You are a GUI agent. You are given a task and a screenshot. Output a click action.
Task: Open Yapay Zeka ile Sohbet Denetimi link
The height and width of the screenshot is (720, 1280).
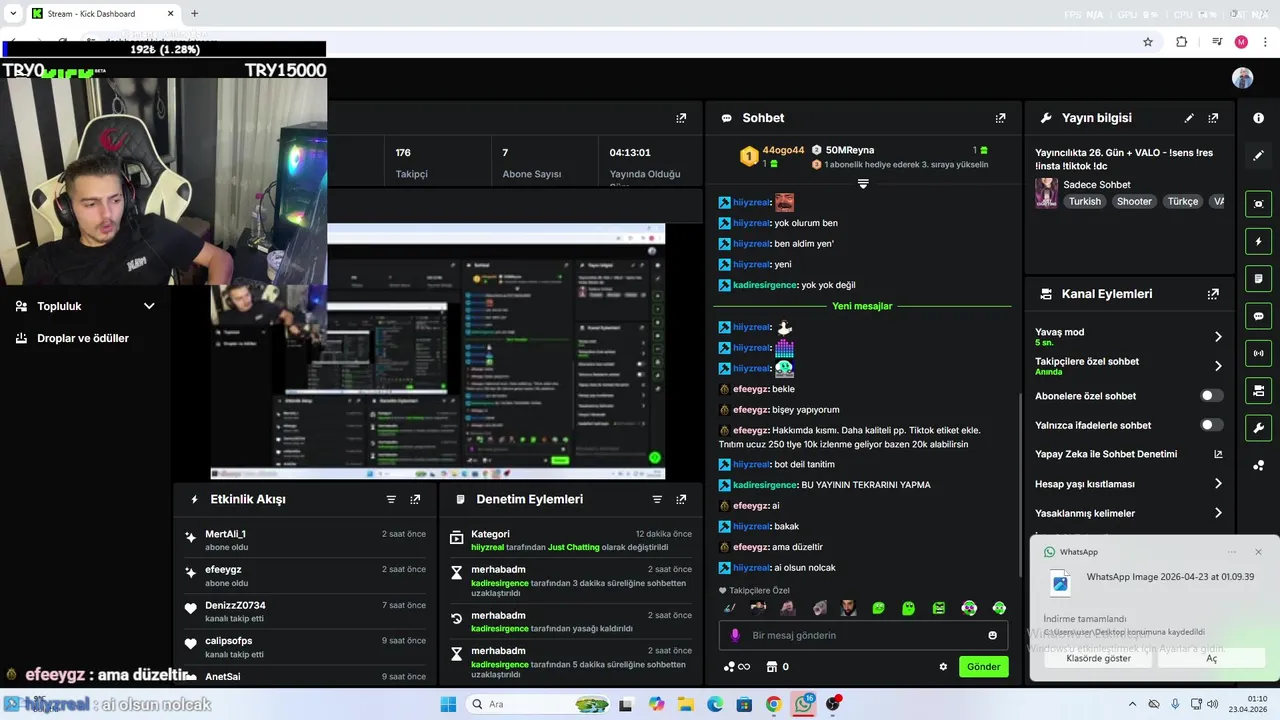click(1128, 454)
